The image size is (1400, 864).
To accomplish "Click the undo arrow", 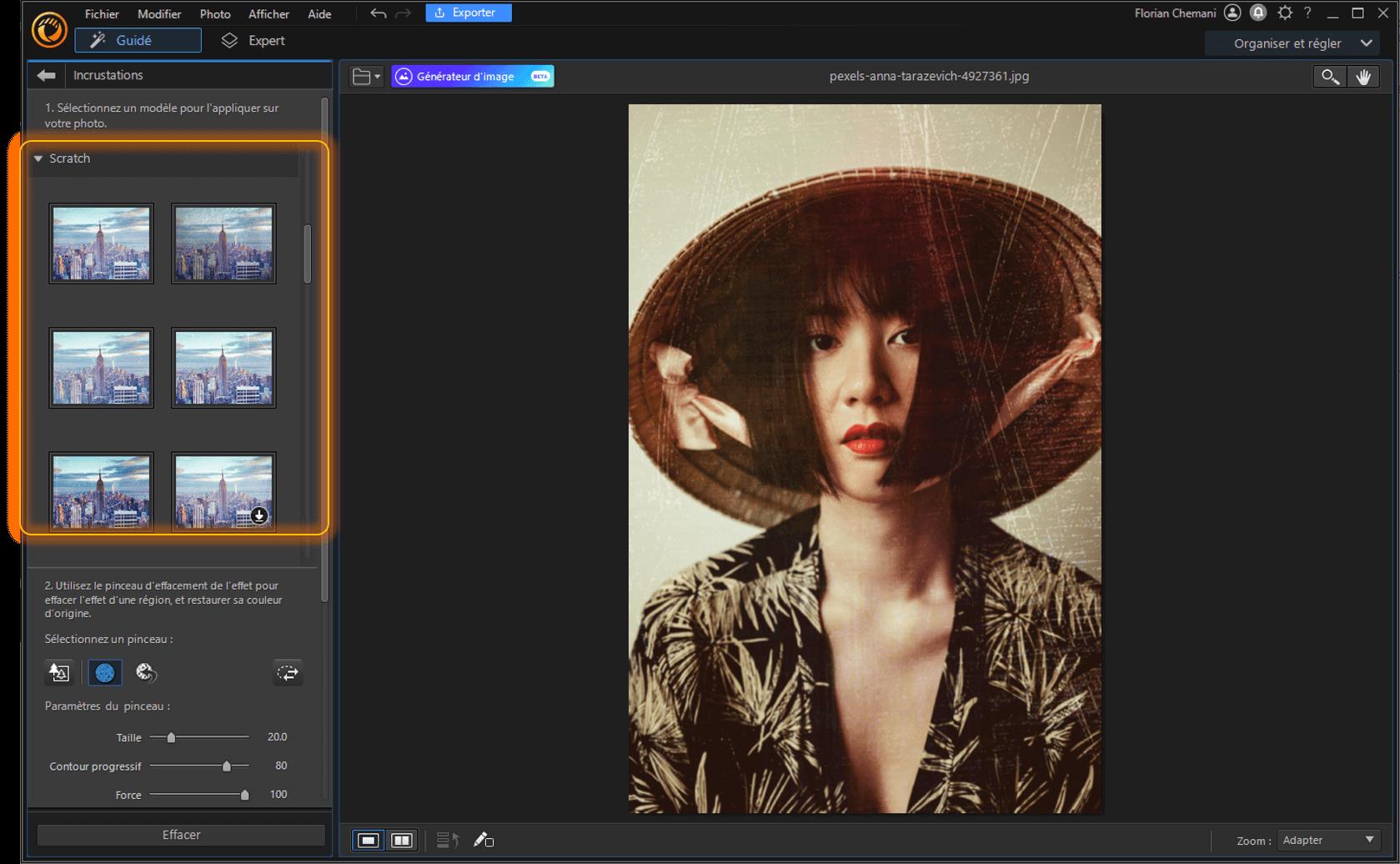I will point(378,13).
